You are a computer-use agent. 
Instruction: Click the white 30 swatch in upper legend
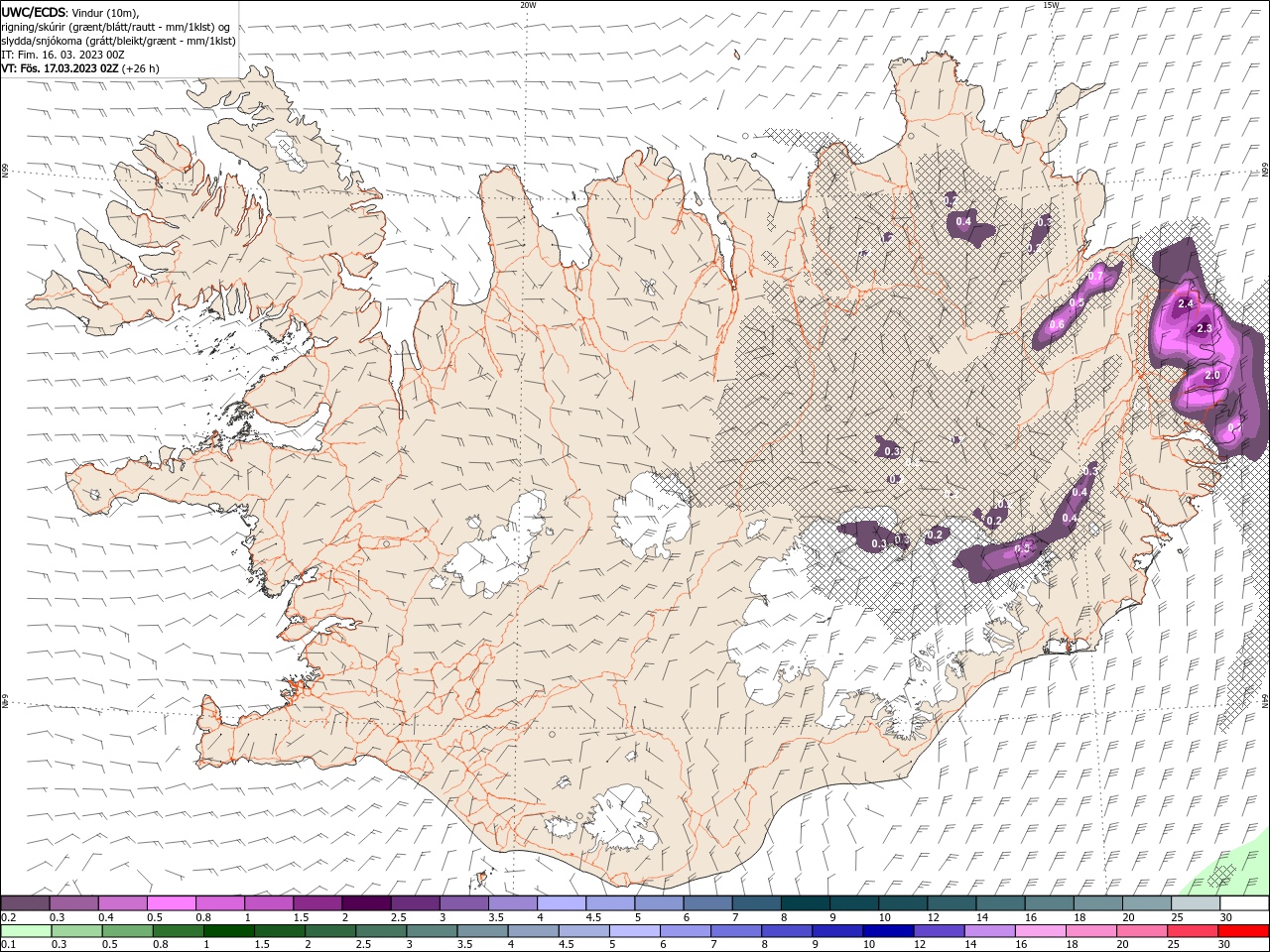1244,903
